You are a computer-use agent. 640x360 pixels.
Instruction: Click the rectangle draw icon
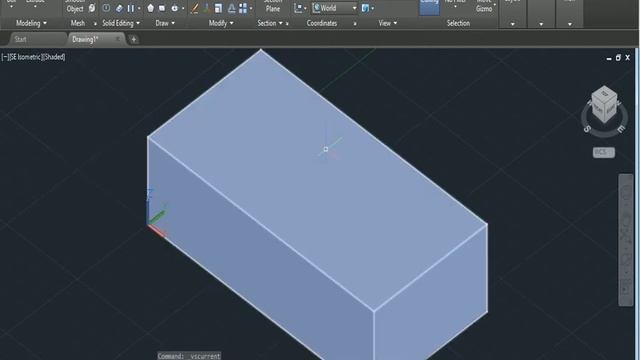[162, 8]
